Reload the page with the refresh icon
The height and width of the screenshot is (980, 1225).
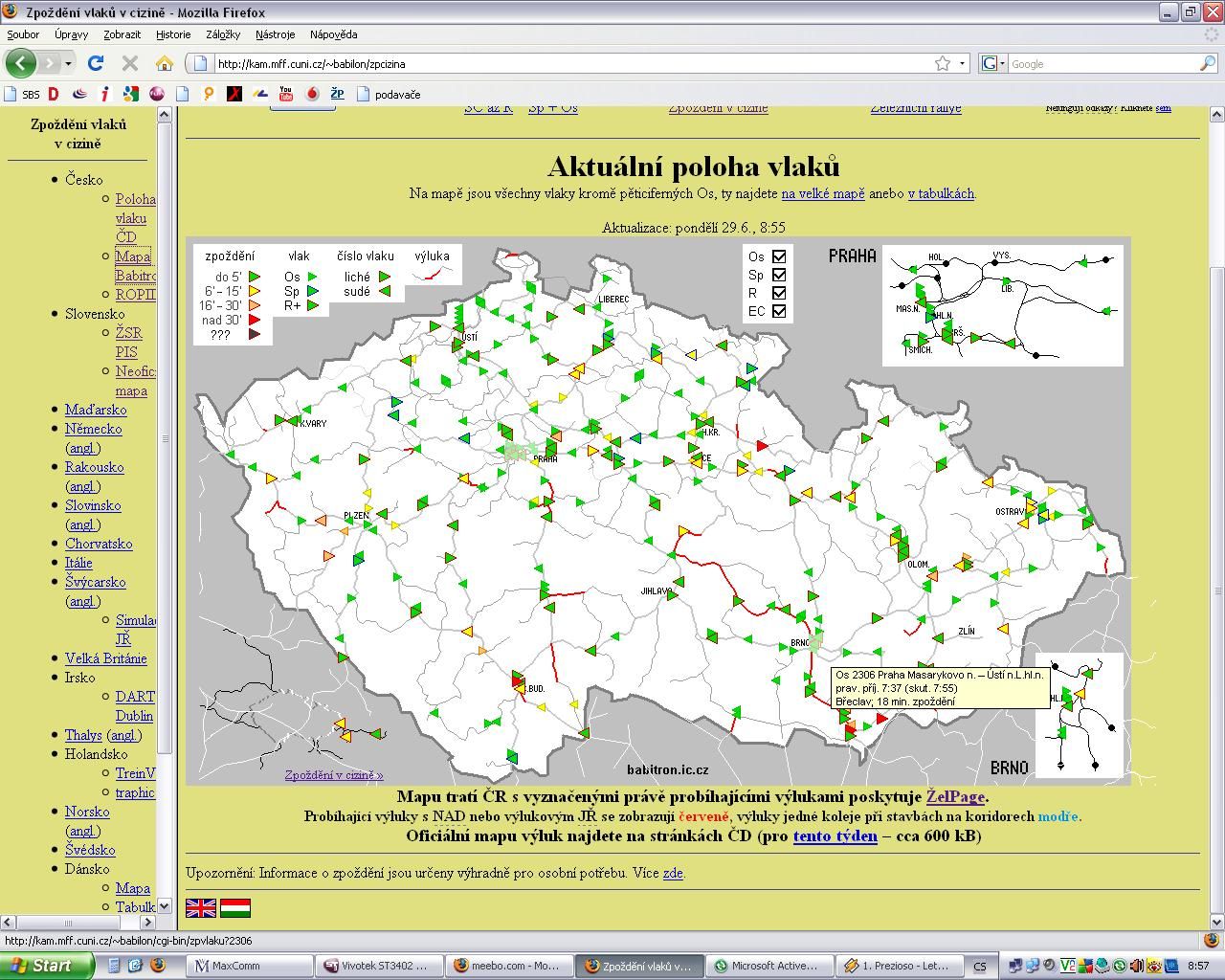pyautogui.click(x=95, y=63)
